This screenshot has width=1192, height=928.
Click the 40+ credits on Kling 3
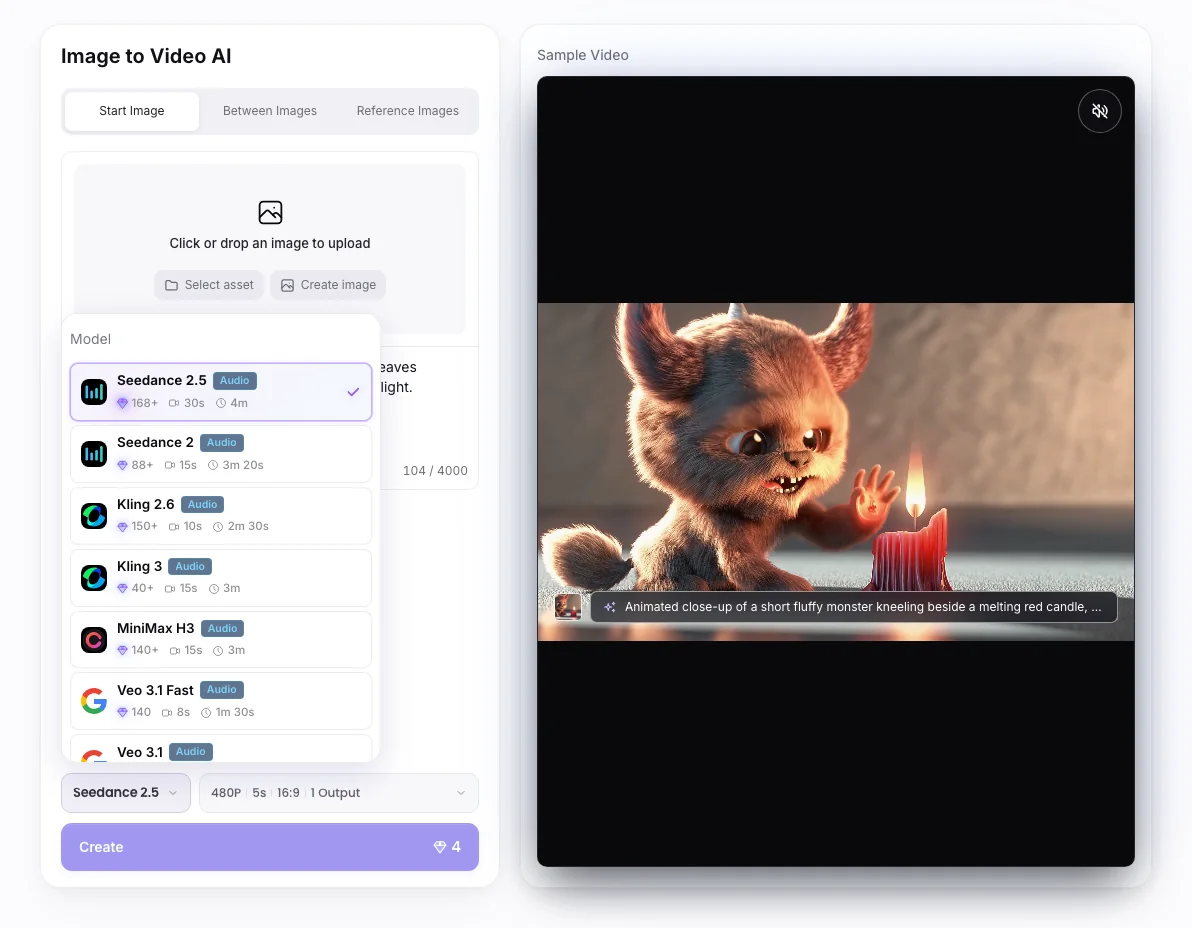click(142, 588)
